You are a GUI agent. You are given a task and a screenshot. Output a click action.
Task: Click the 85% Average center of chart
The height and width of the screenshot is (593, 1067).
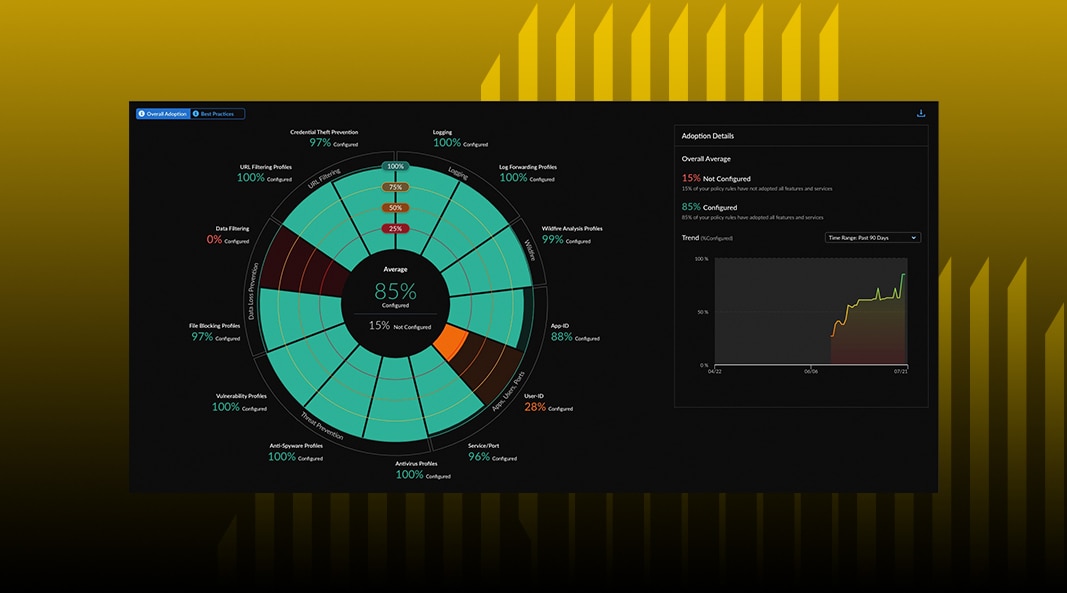tap(396, 291)
